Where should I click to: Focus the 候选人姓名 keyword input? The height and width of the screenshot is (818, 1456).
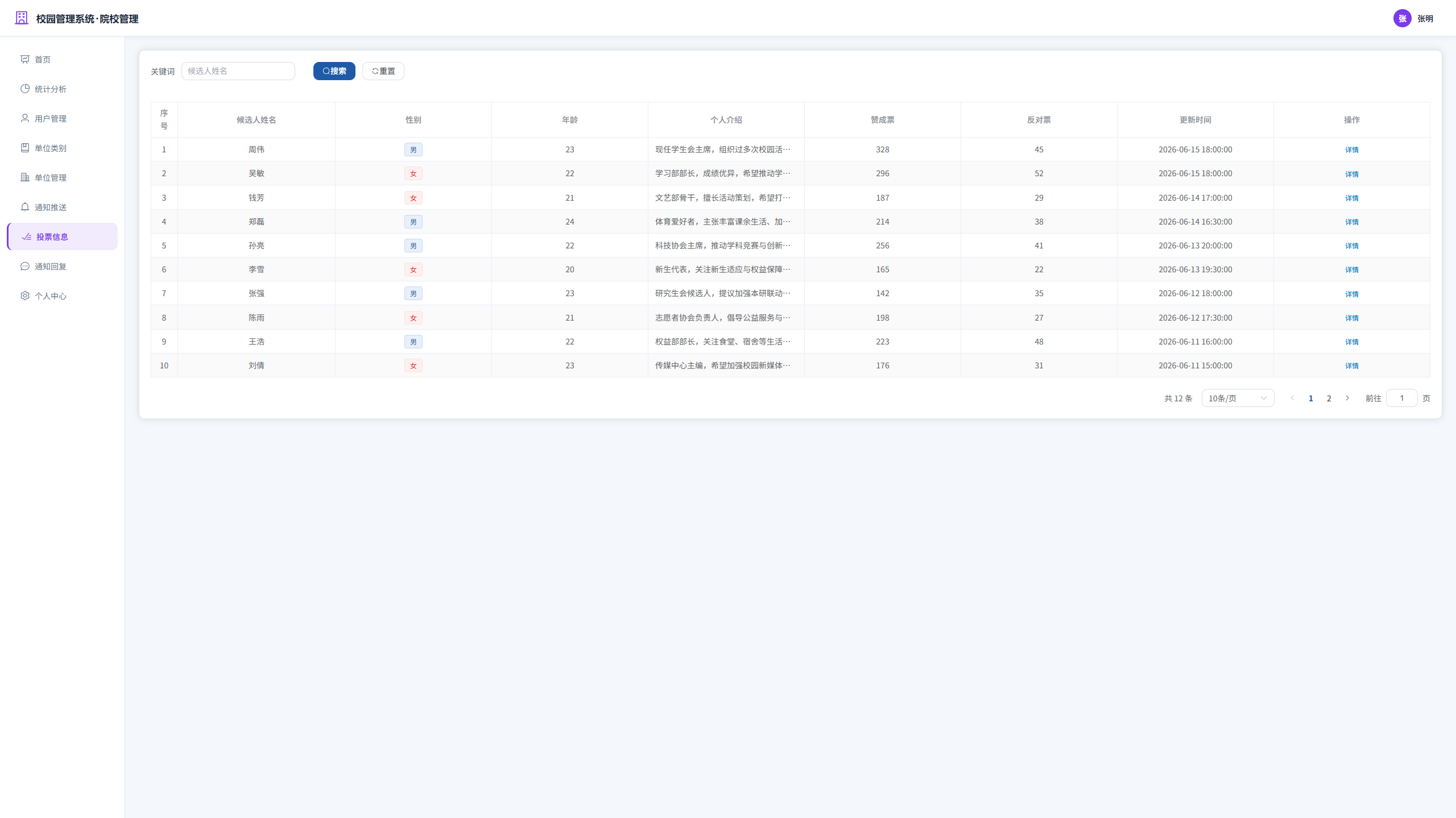238,71
